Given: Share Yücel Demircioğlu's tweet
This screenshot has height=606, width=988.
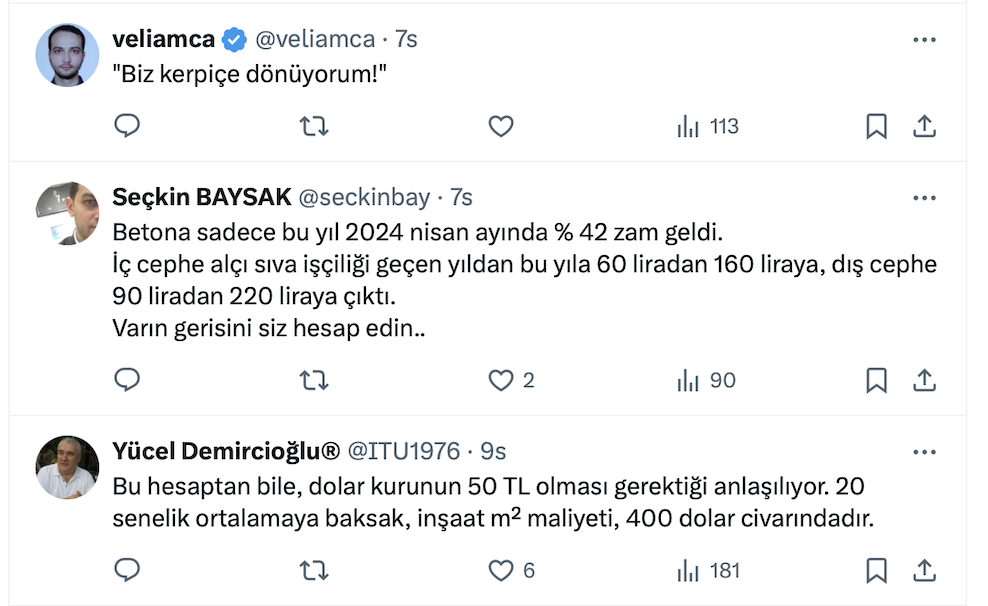Looking at the screenshot, I should (925, 571).
